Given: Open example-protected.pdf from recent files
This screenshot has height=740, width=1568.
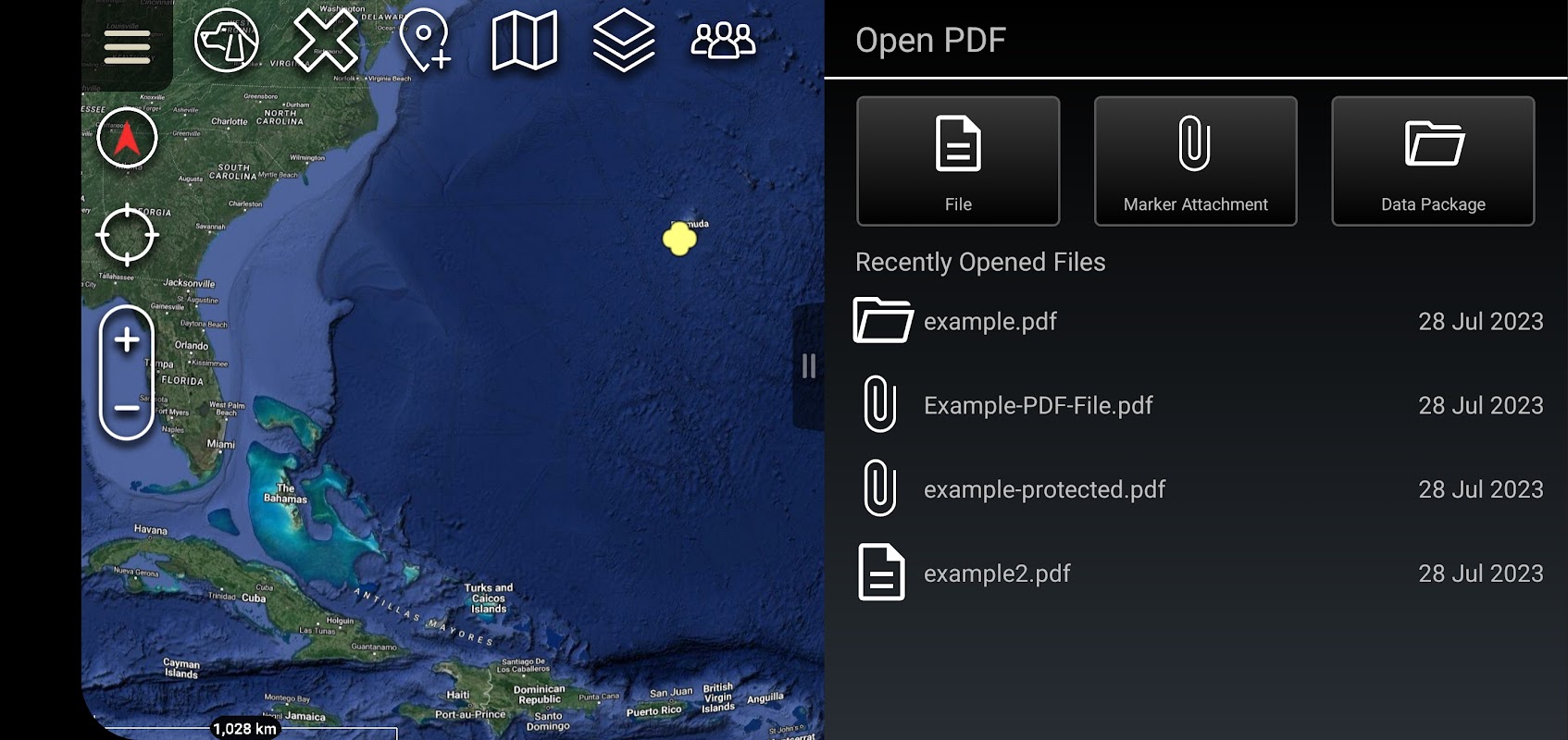Looking at the screenshot, I should 1197,489.
